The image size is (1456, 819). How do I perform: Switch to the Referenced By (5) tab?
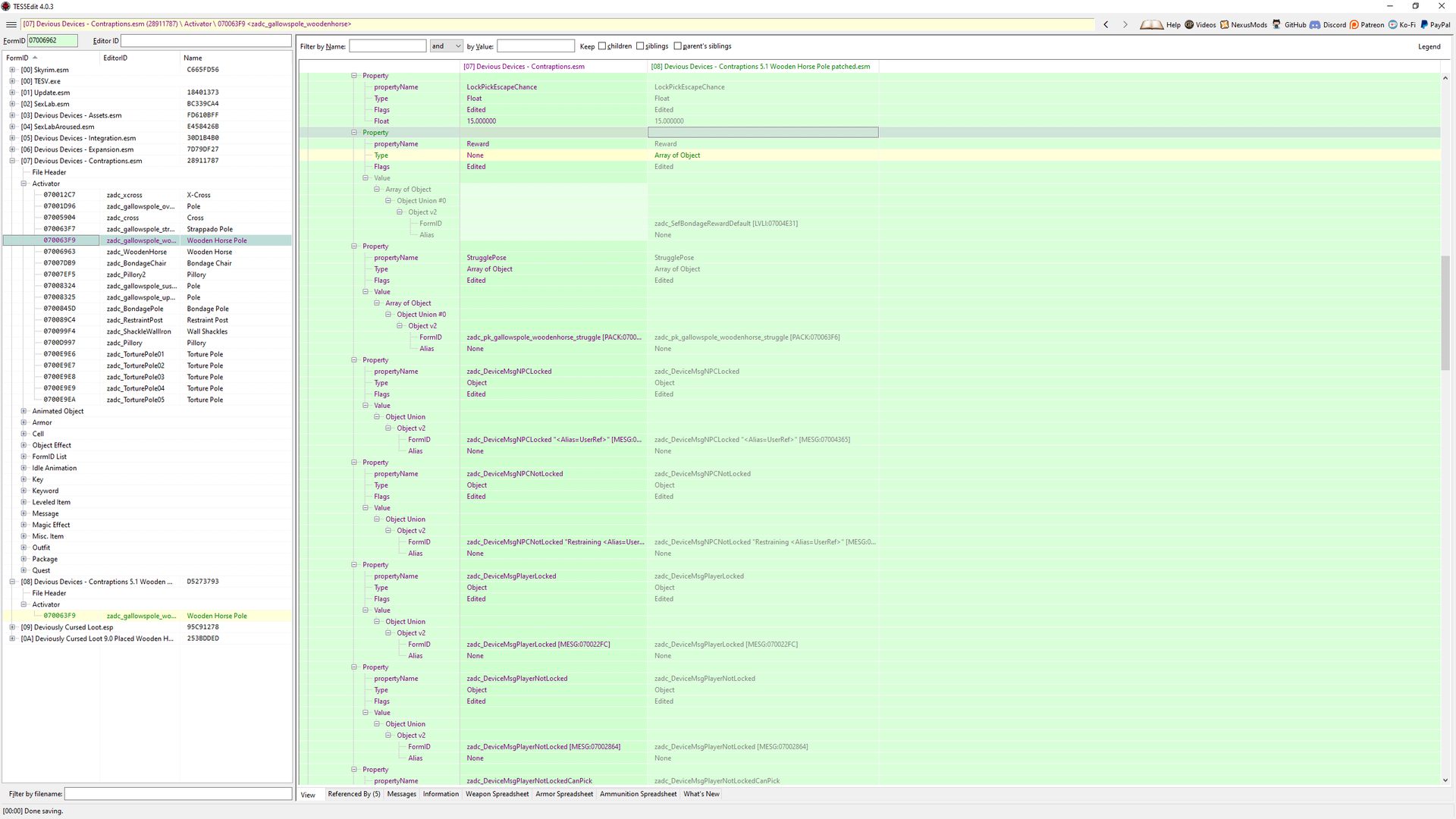point(354,794)
